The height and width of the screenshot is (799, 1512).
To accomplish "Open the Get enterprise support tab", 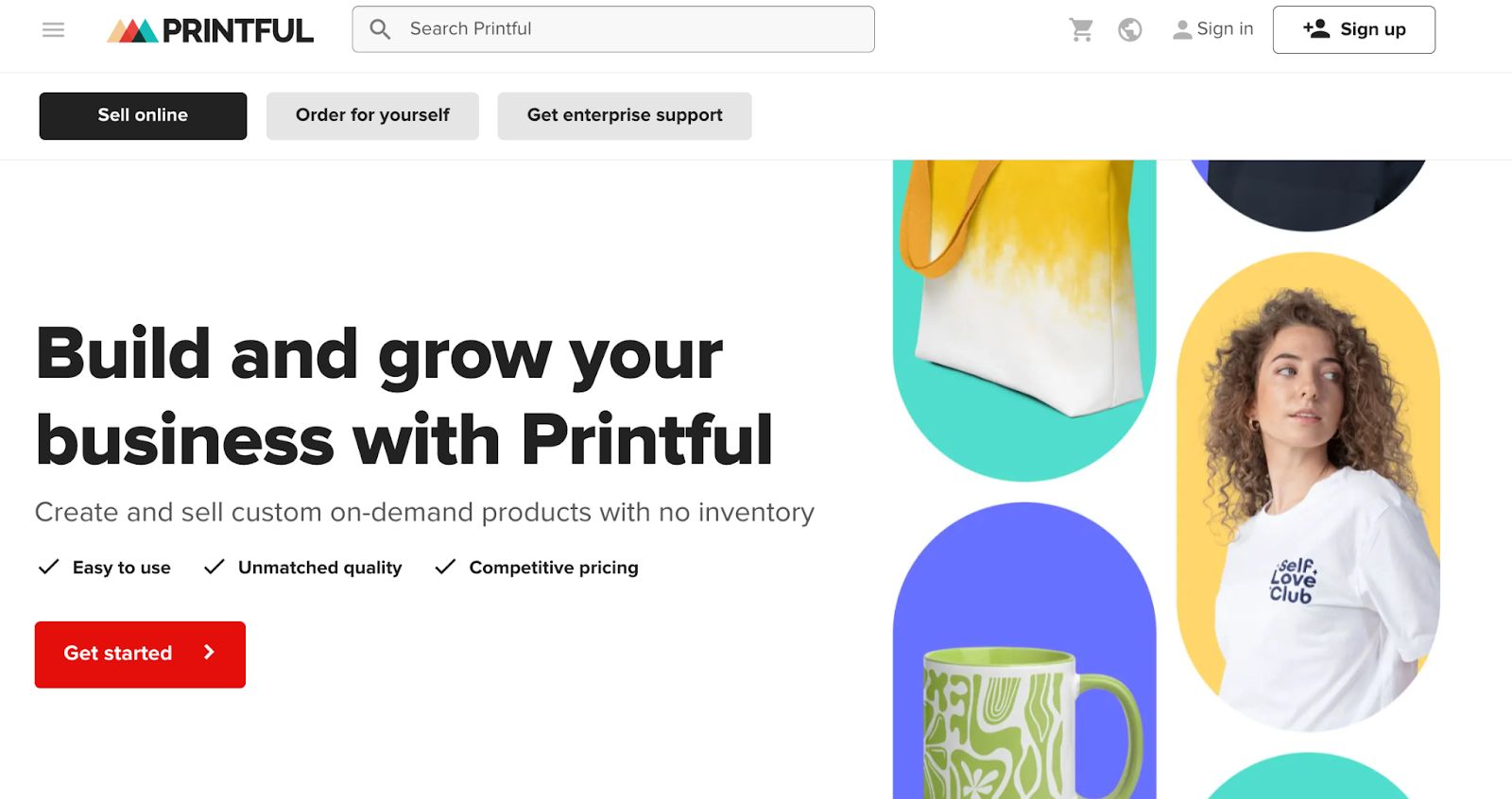I will [625, 116].
